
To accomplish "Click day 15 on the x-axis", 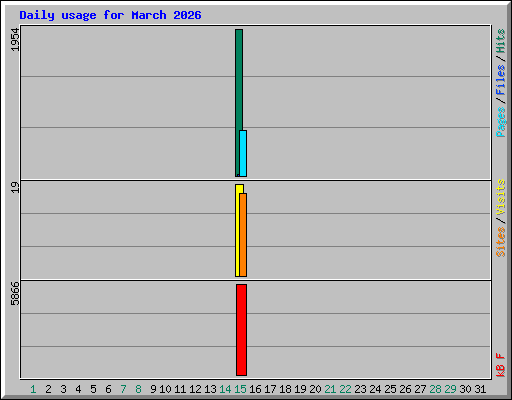I will coord(240,389).
